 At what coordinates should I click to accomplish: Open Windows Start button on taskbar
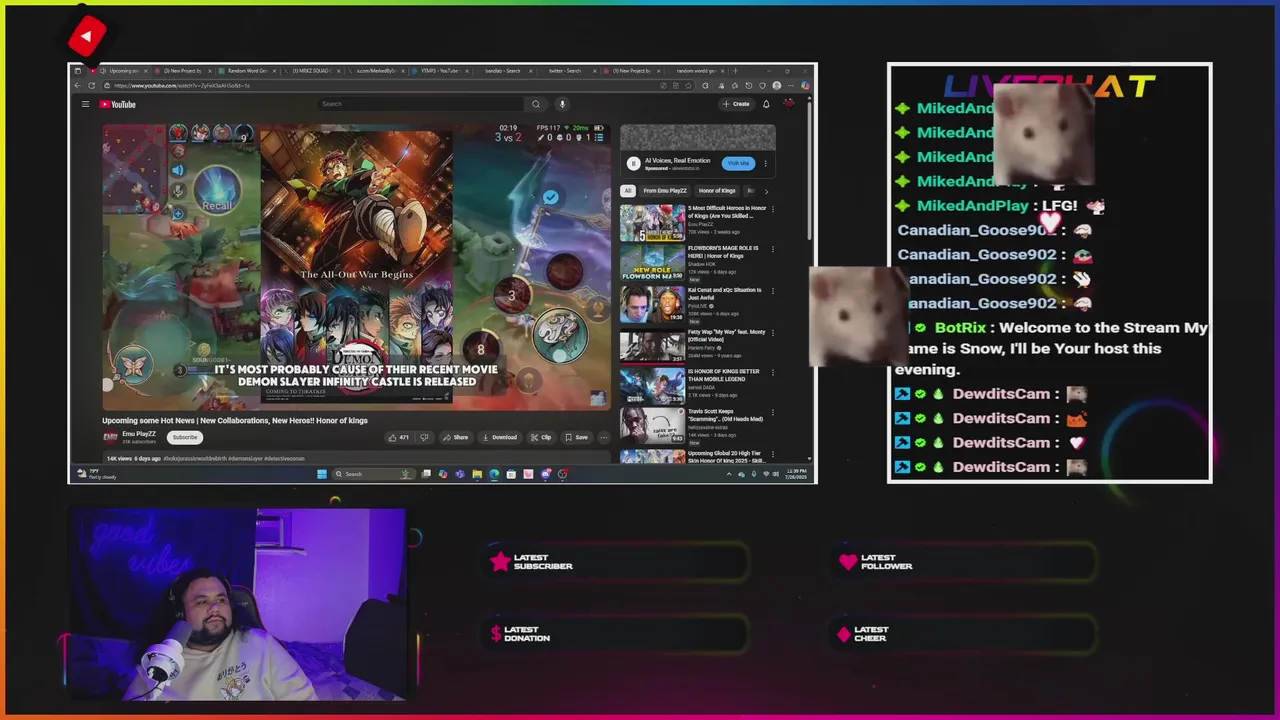tap(321, 474)
